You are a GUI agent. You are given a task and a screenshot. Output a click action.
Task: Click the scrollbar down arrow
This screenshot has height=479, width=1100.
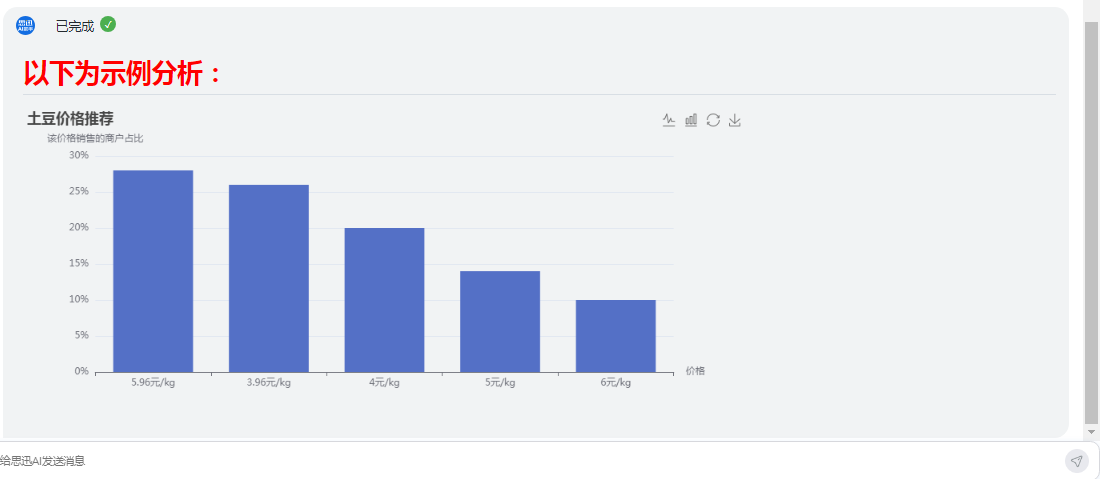click(1092, 431)
